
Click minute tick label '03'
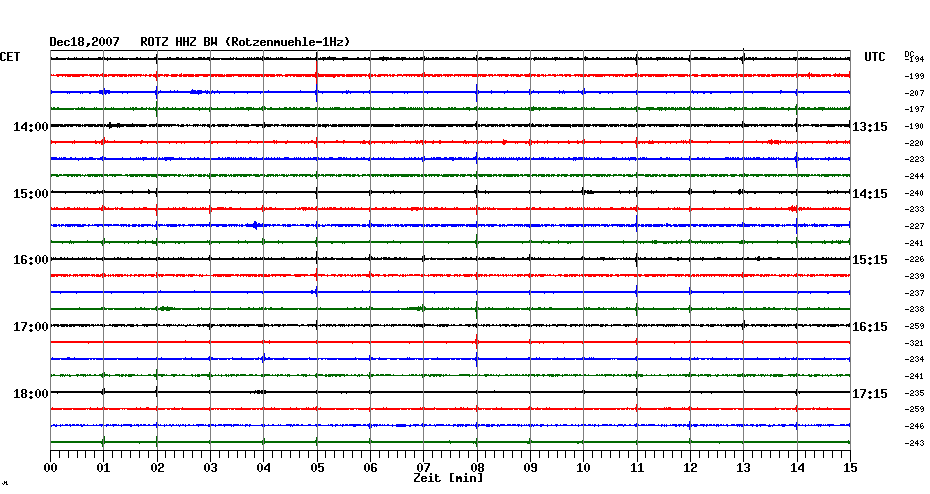point(211,468)
